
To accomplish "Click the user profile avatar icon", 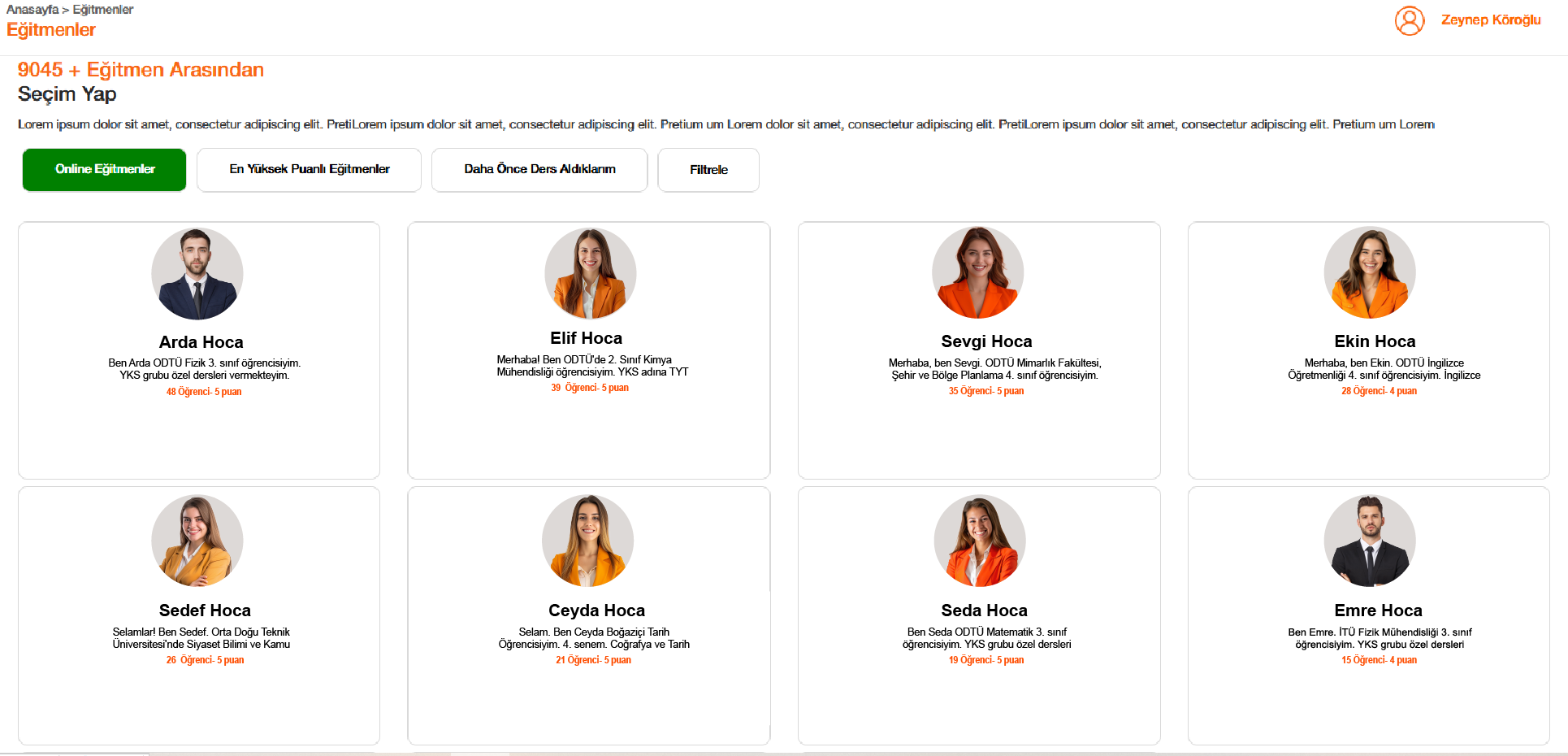I will click(x=1410, y=20).
